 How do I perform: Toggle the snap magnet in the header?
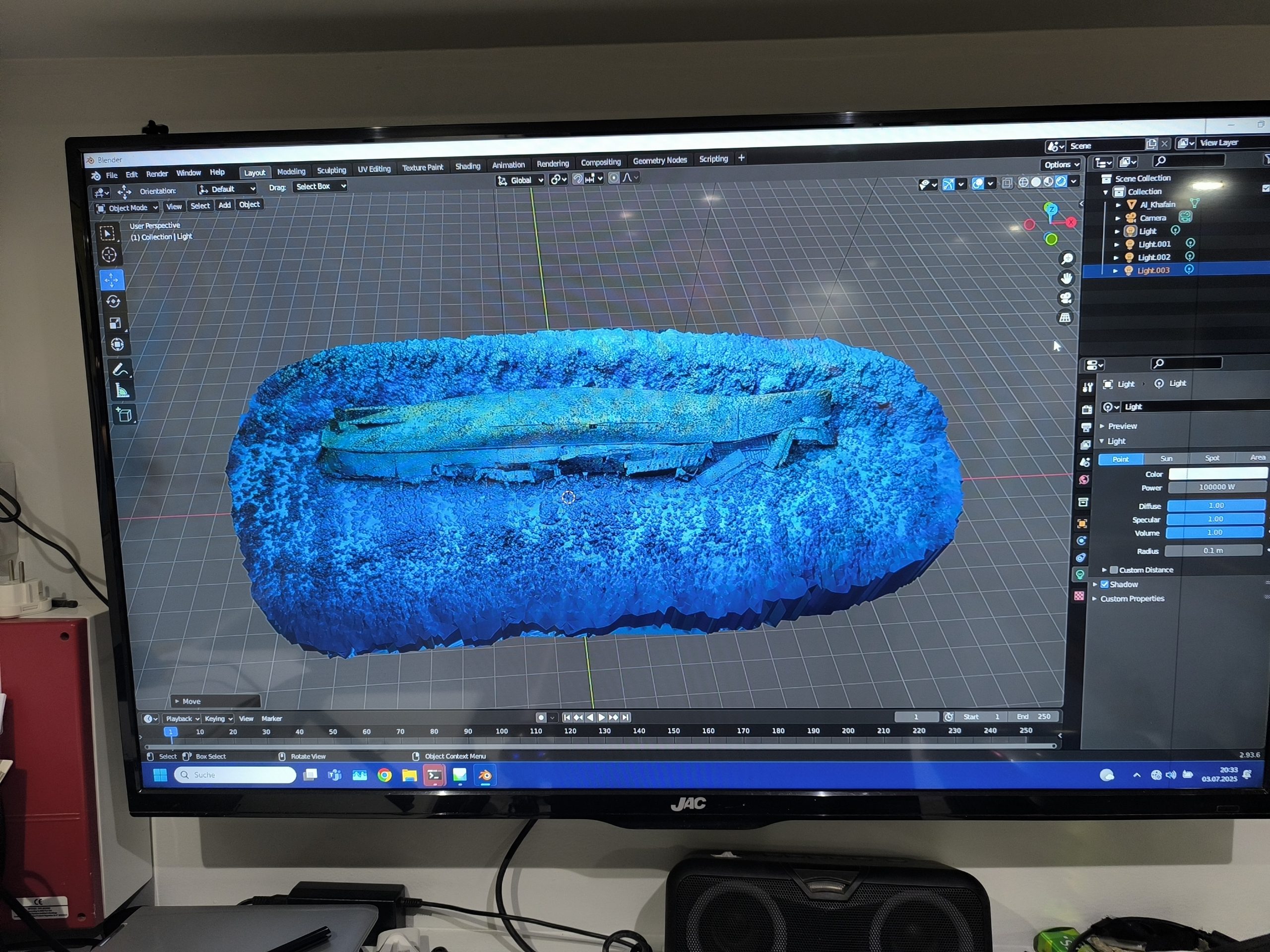578,179
